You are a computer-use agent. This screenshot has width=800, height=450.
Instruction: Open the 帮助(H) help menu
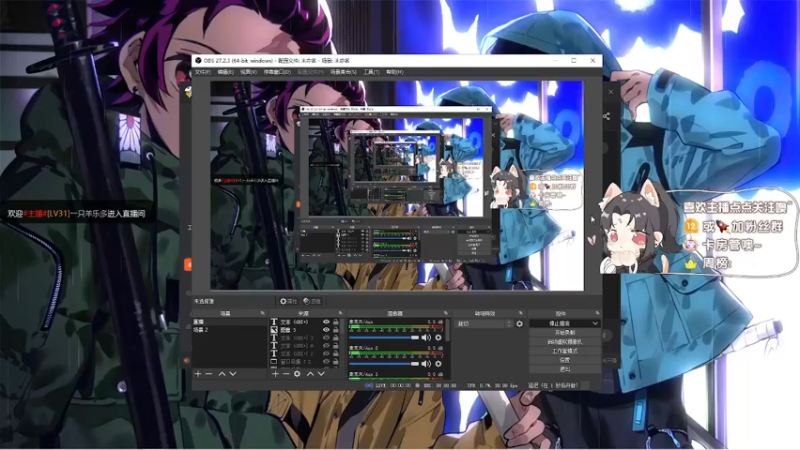click(x=394, y=72)
